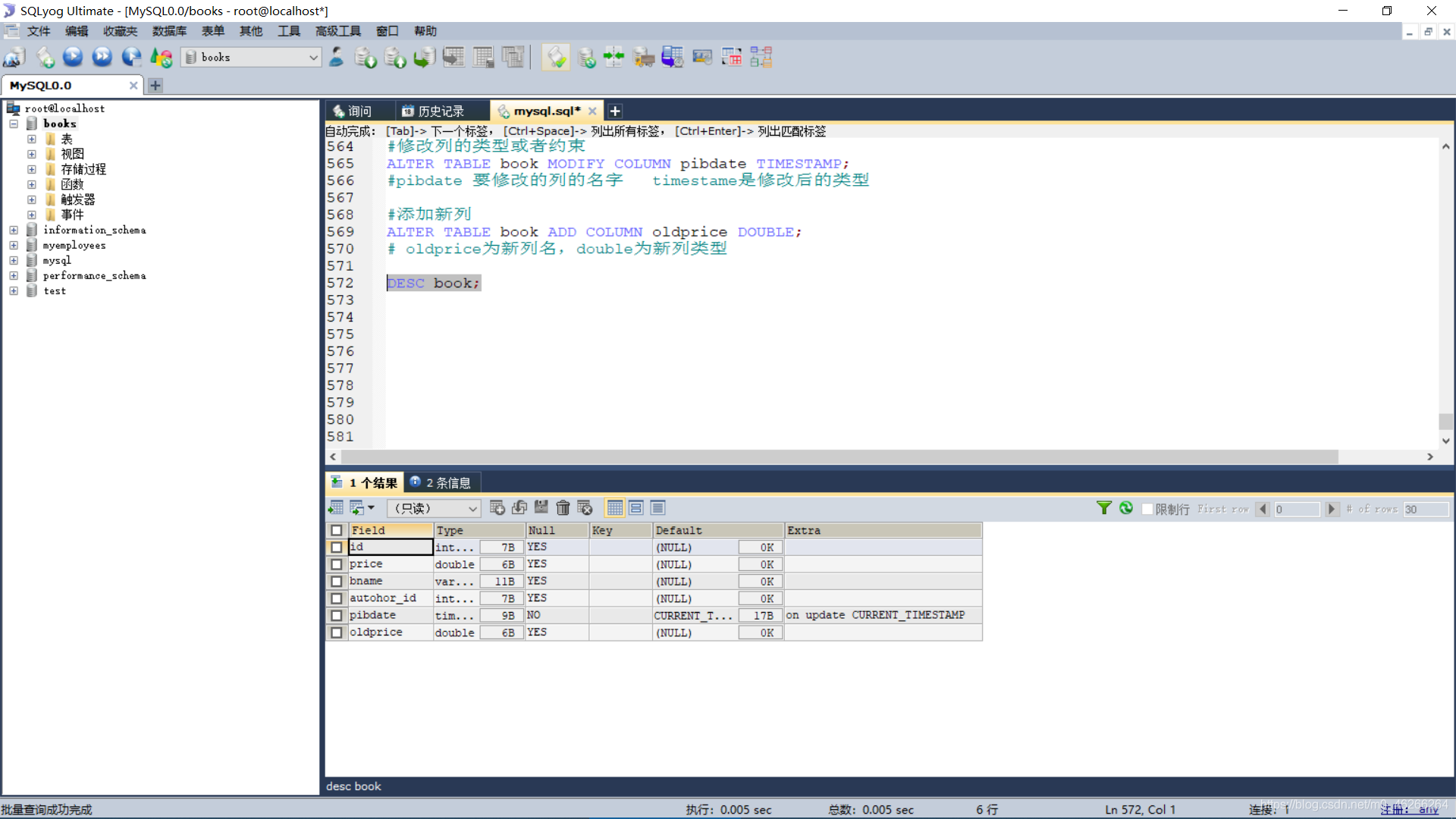Expand the 表 tables folder

click(x=32, y=139)
